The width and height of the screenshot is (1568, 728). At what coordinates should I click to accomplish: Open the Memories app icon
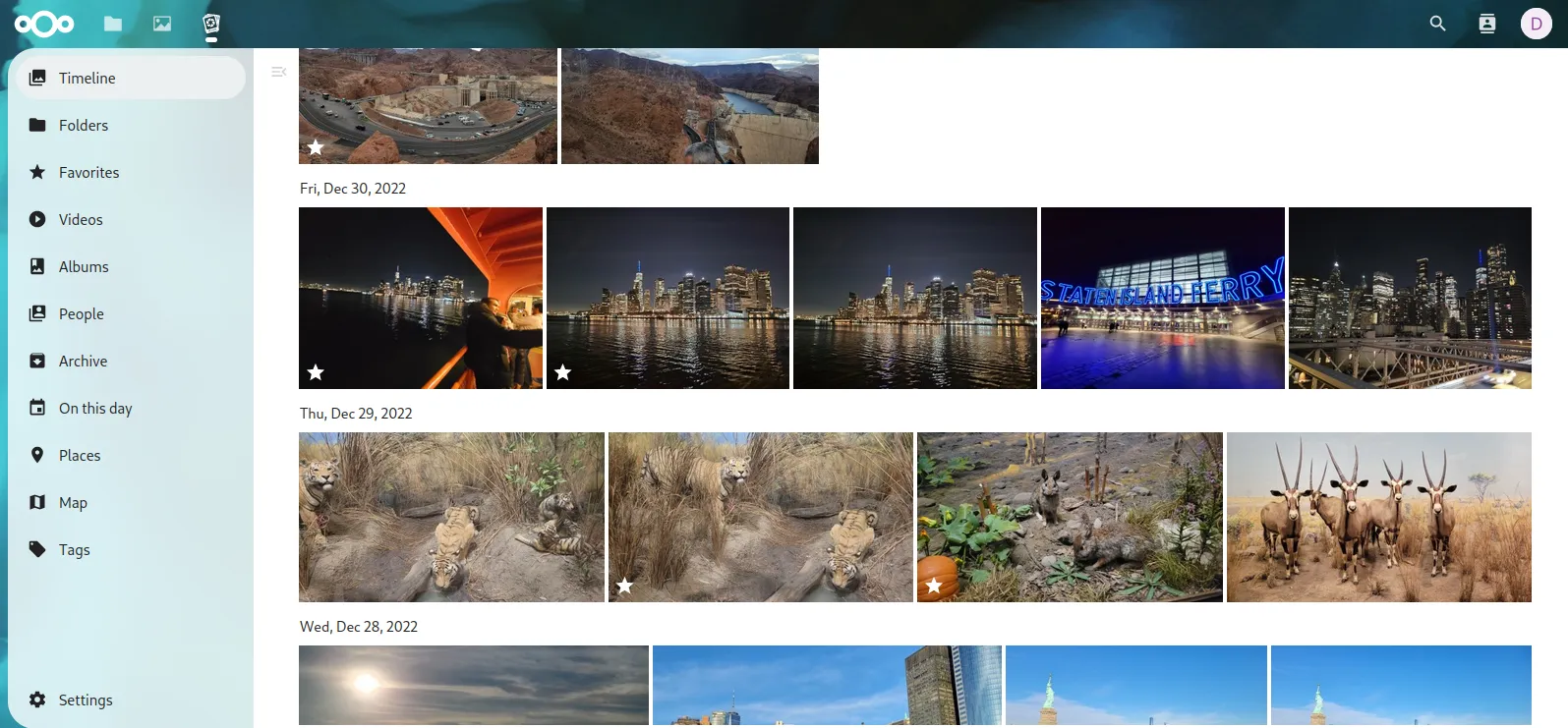point(211,24)
